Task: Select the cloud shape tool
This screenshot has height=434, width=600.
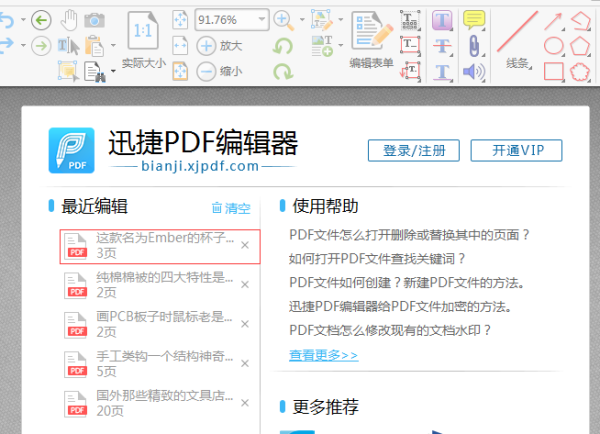Action: coord(580,72)
